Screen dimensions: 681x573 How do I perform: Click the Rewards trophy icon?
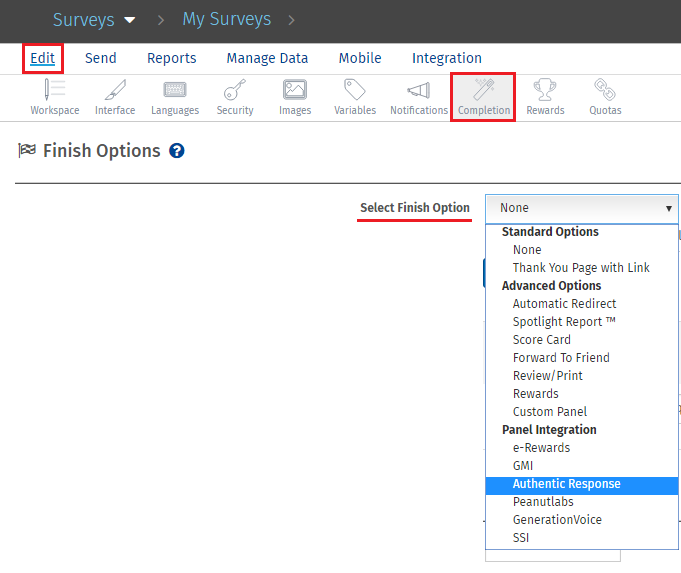545,91
